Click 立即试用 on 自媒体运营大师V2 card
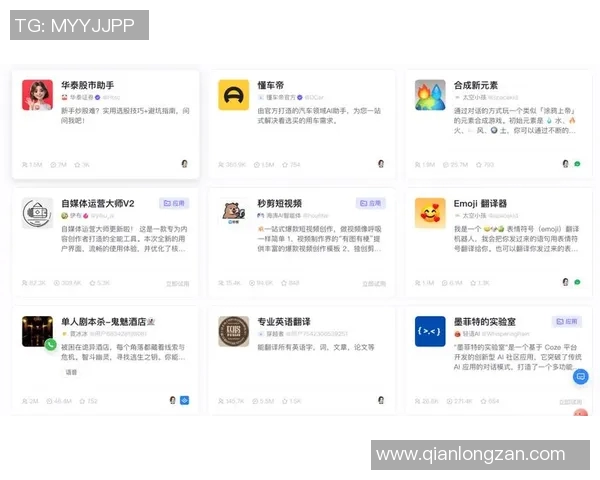This screenshot has height=480, width=600. click(178, 284)
